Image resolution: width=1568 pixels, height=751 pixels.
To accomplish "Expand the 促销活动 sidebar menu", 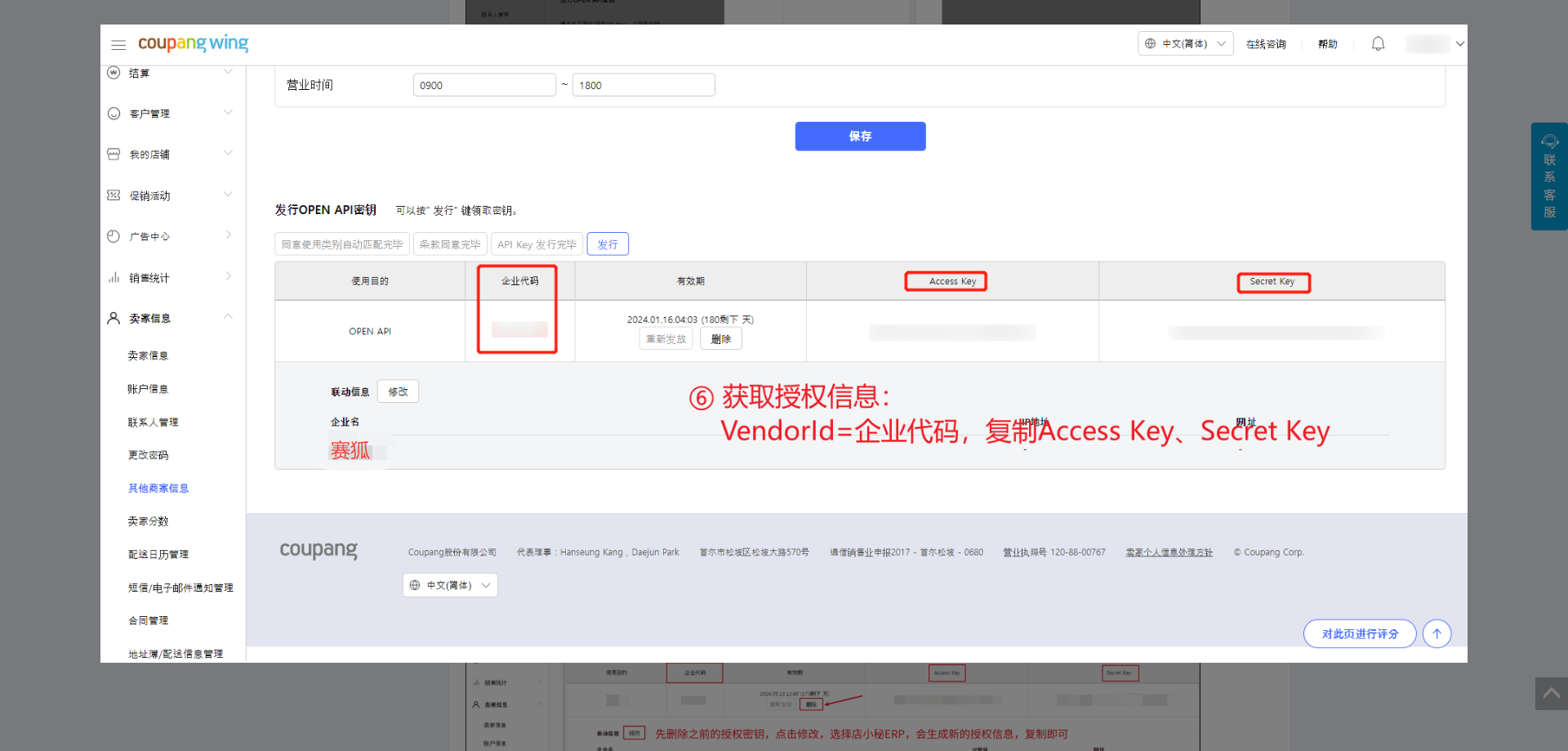I will pos(229,194).
